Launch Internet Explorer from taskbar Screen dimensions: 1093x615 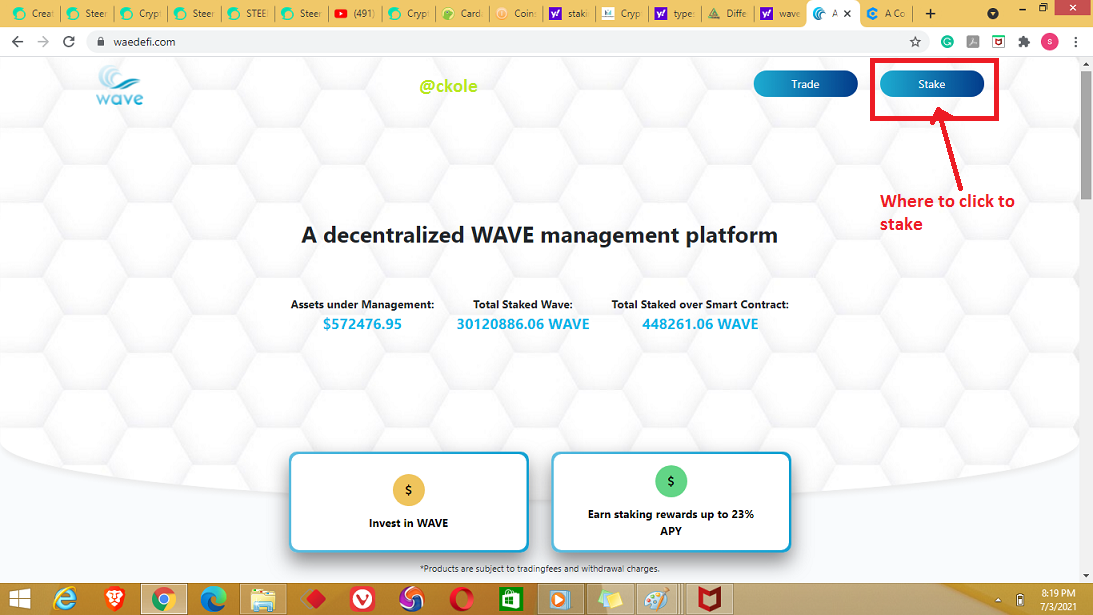[x=66, y=599]
